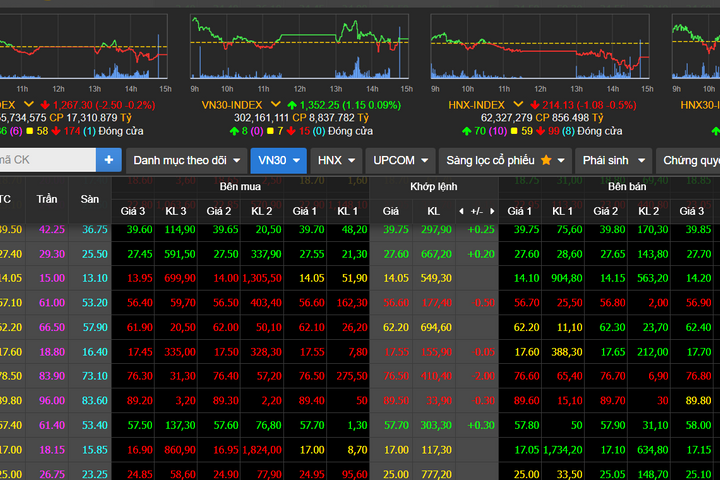Click the HNX-INDEX label
The image size is (720, 480).
point(477,105)
